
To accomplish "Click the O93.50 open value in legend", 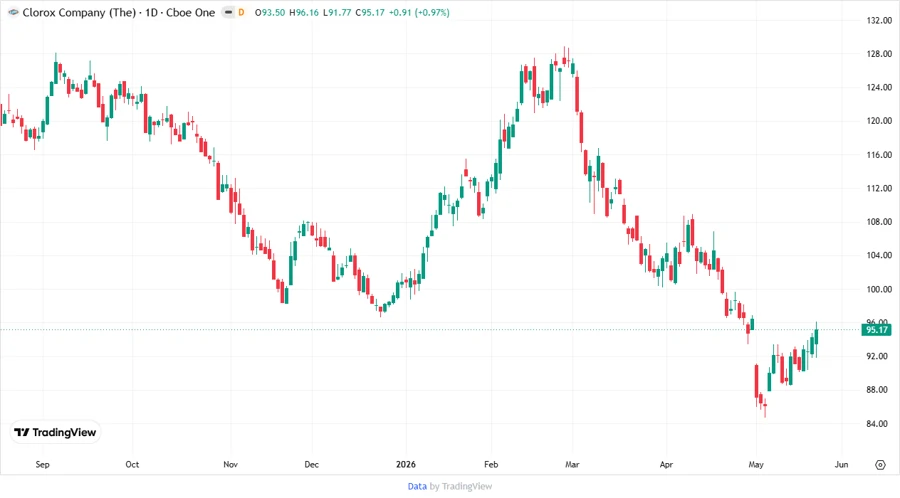I will (270, 13).
